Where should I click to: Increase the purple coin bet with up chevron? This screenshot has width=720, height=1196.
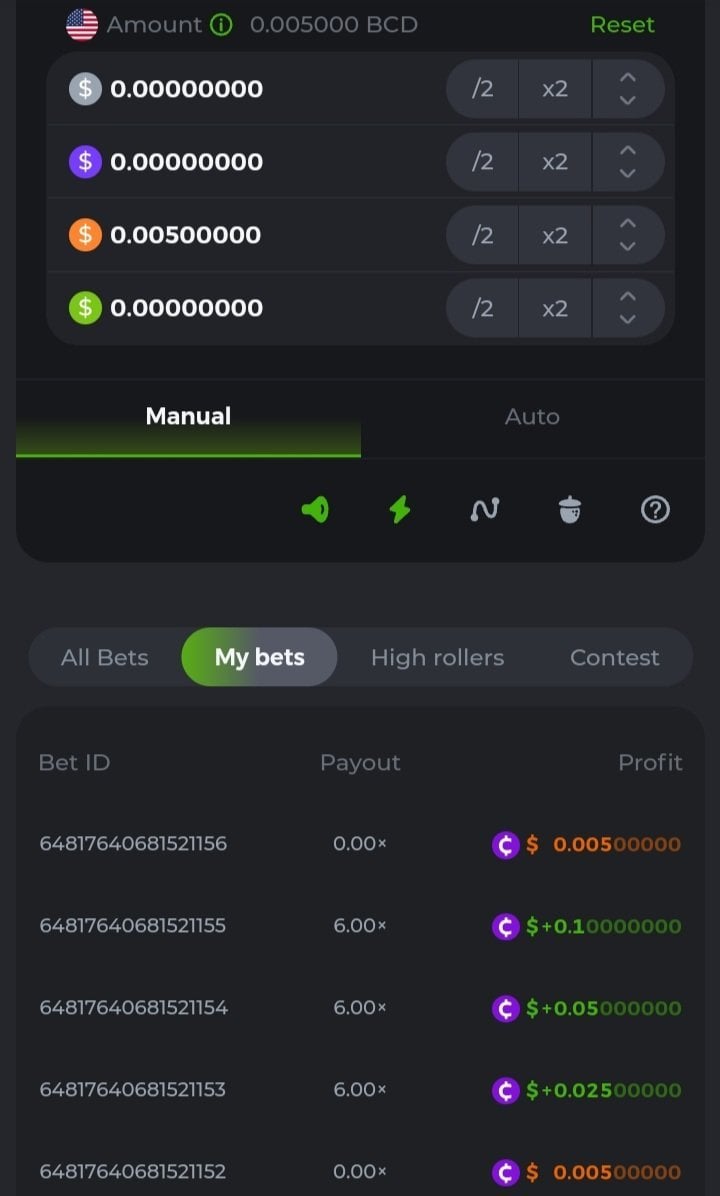[x=628, y=151]
